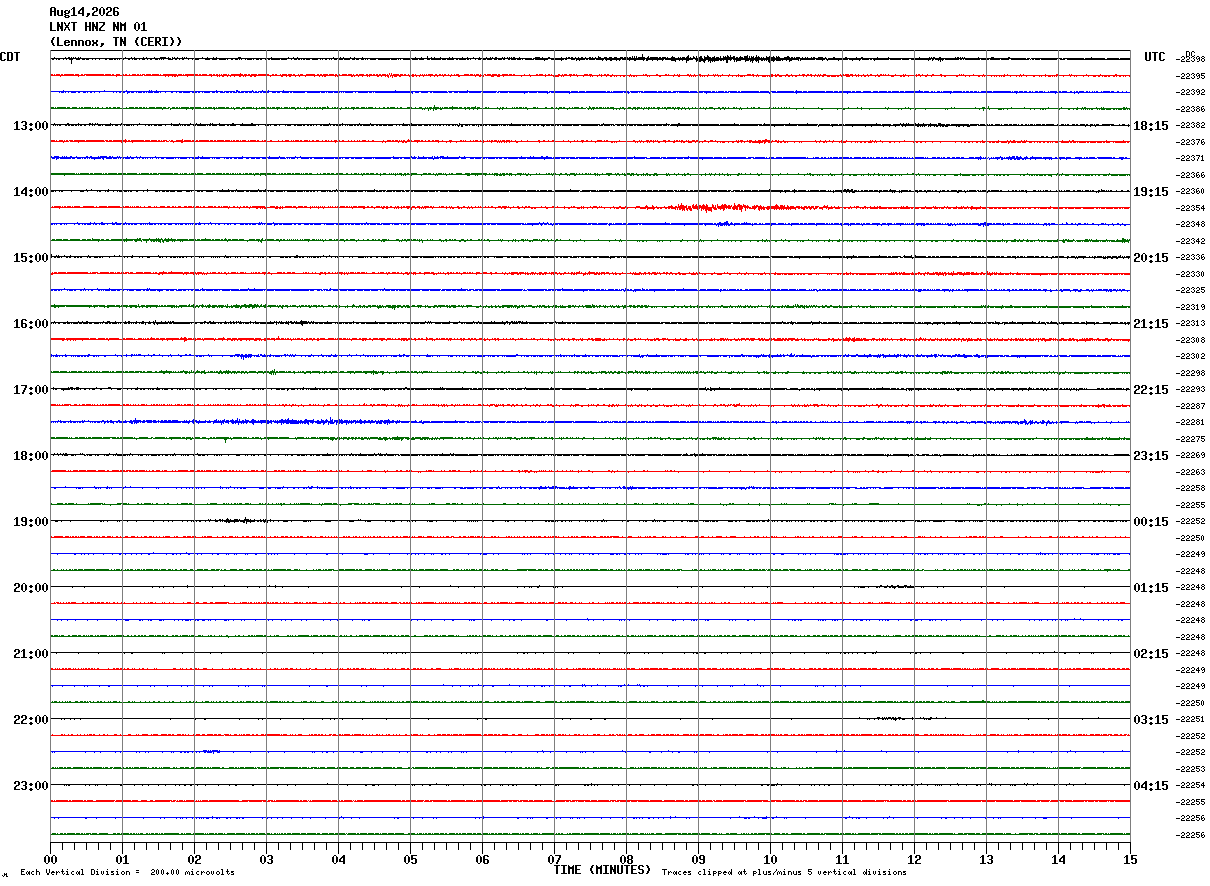
Task: Click the Each Vertical Division scale note
Action: pyautogui.click(x=128, y=873)
